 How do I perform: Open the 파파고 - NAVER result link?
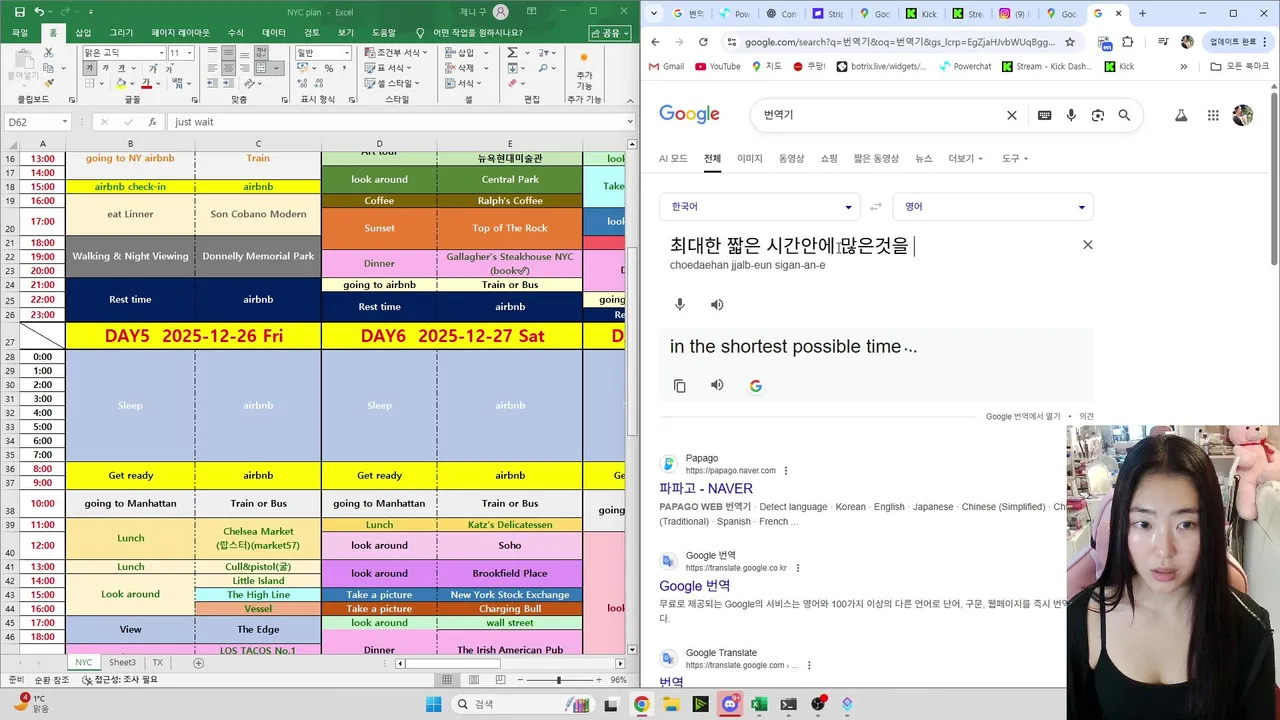tap(706, 488)
